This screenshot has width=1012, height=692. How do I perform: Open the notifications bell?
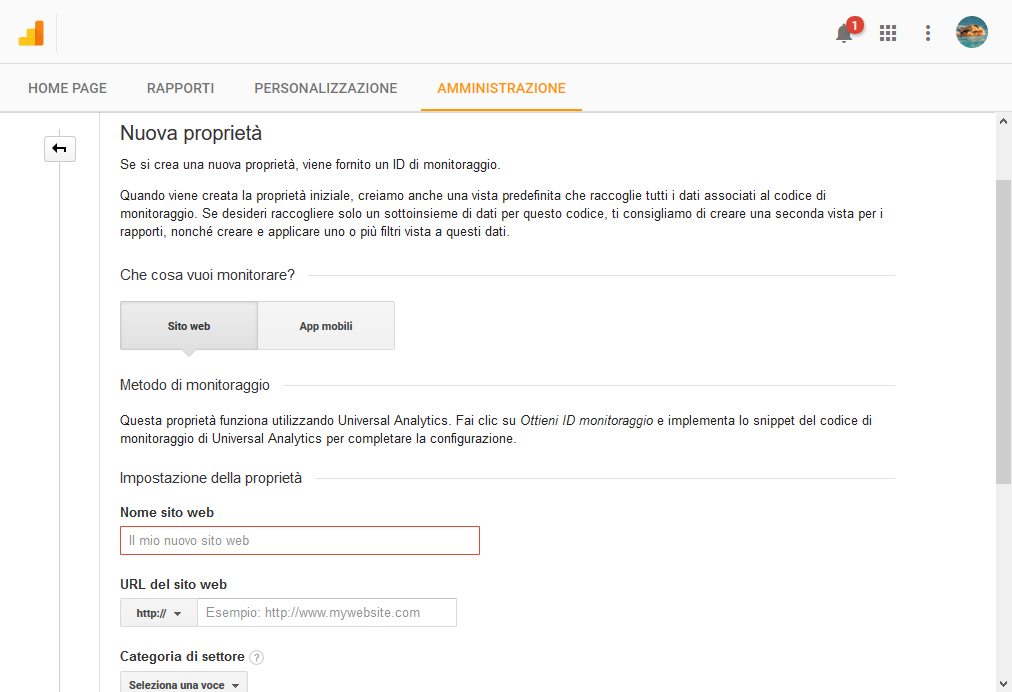point(844,33)
